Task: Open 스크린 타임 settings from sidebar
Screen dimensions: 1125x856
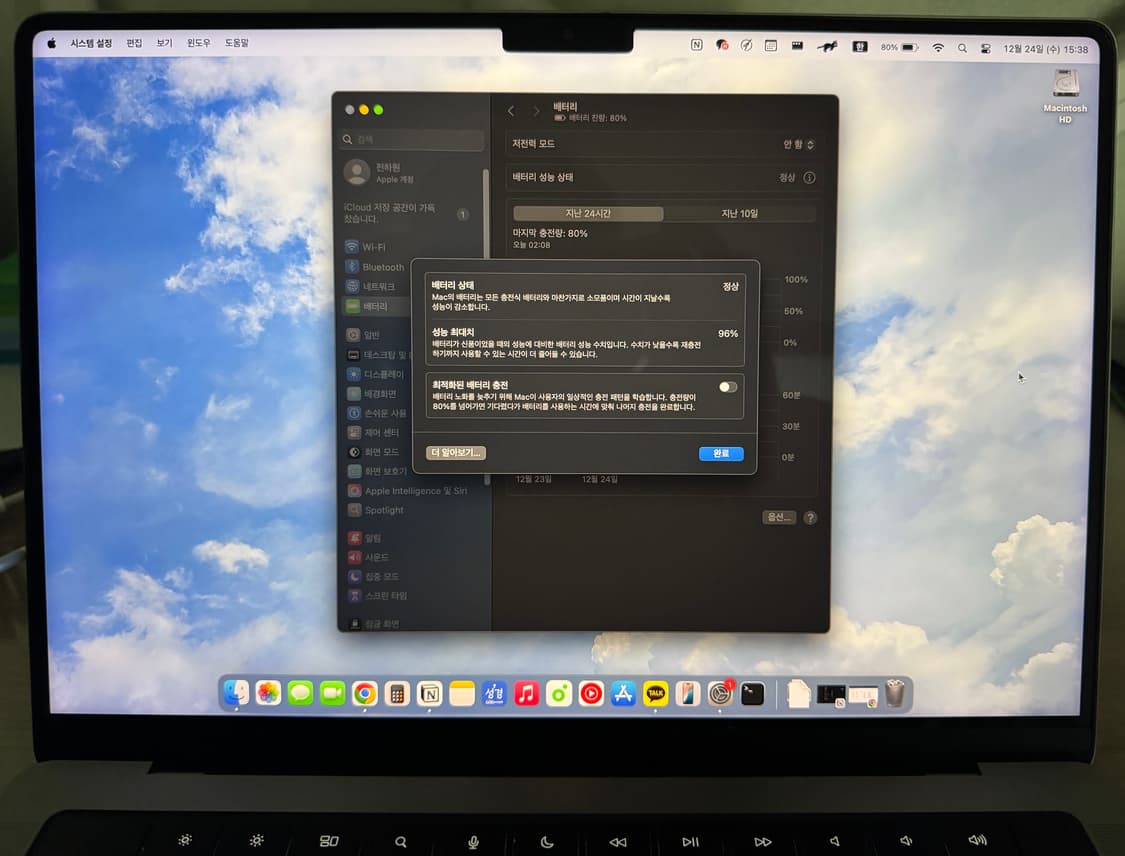Action: 383,595
